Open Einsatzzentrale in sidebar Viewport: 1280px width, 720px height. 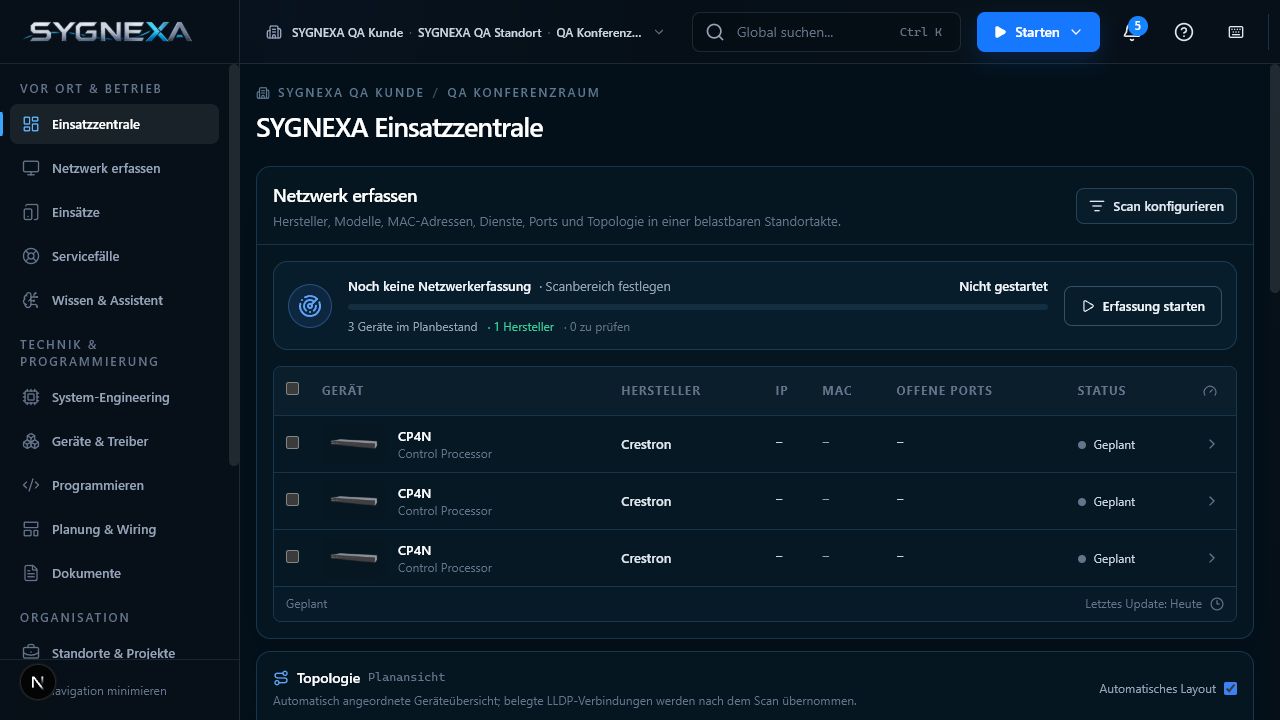pyautogui.click(x=114, y=124)
